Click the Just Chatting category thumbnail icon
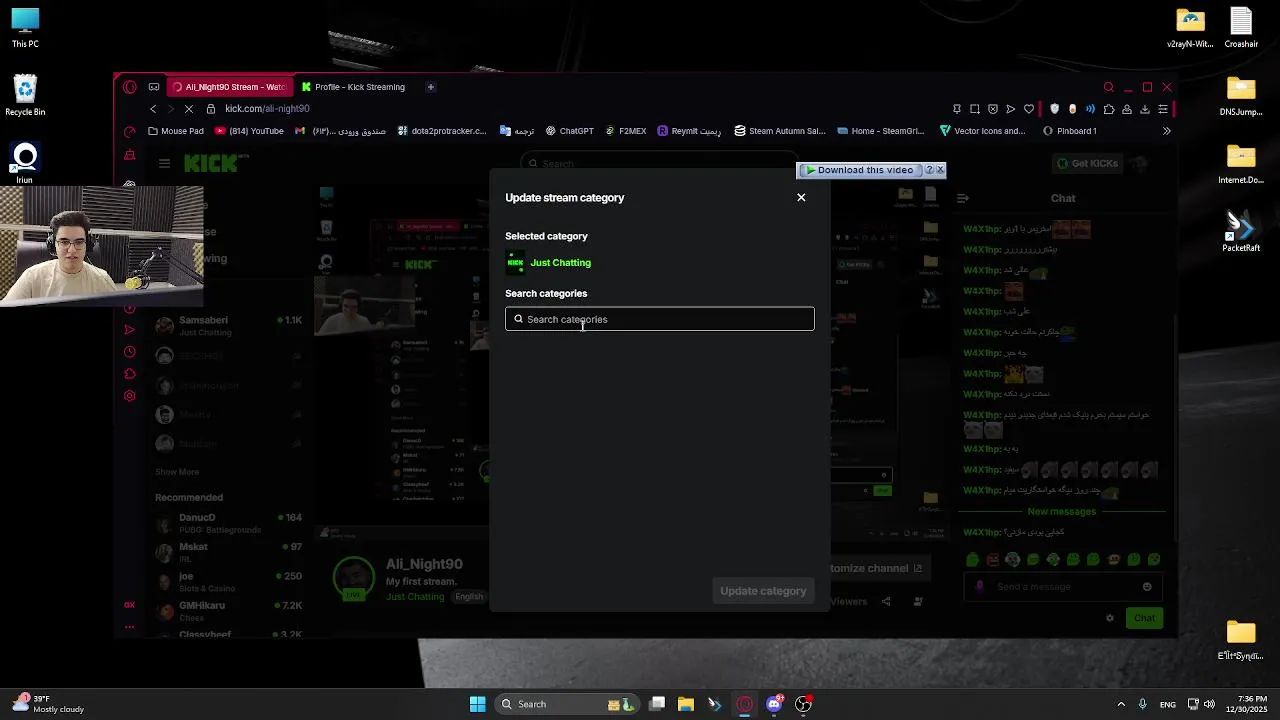This screenshot has width=1280, height=720. pyautogui.click(x=515, y=263)
